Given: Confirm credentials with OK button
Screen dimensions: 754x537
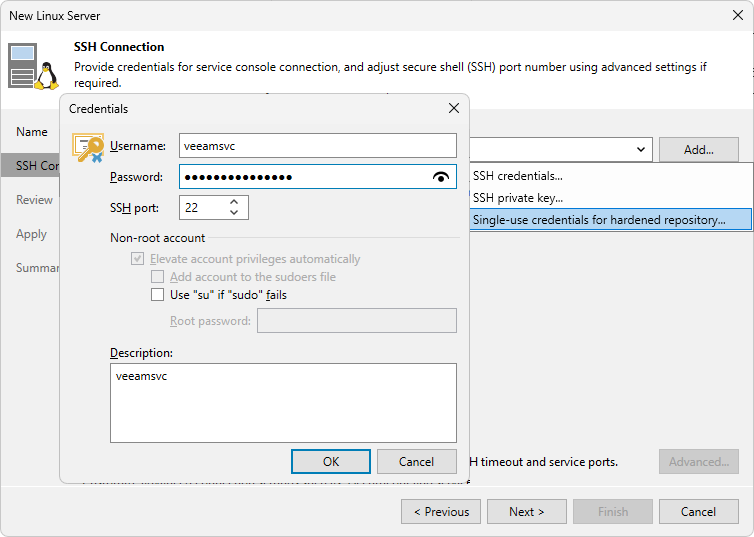Looking at the screenshot, I should tap(331, 462).
